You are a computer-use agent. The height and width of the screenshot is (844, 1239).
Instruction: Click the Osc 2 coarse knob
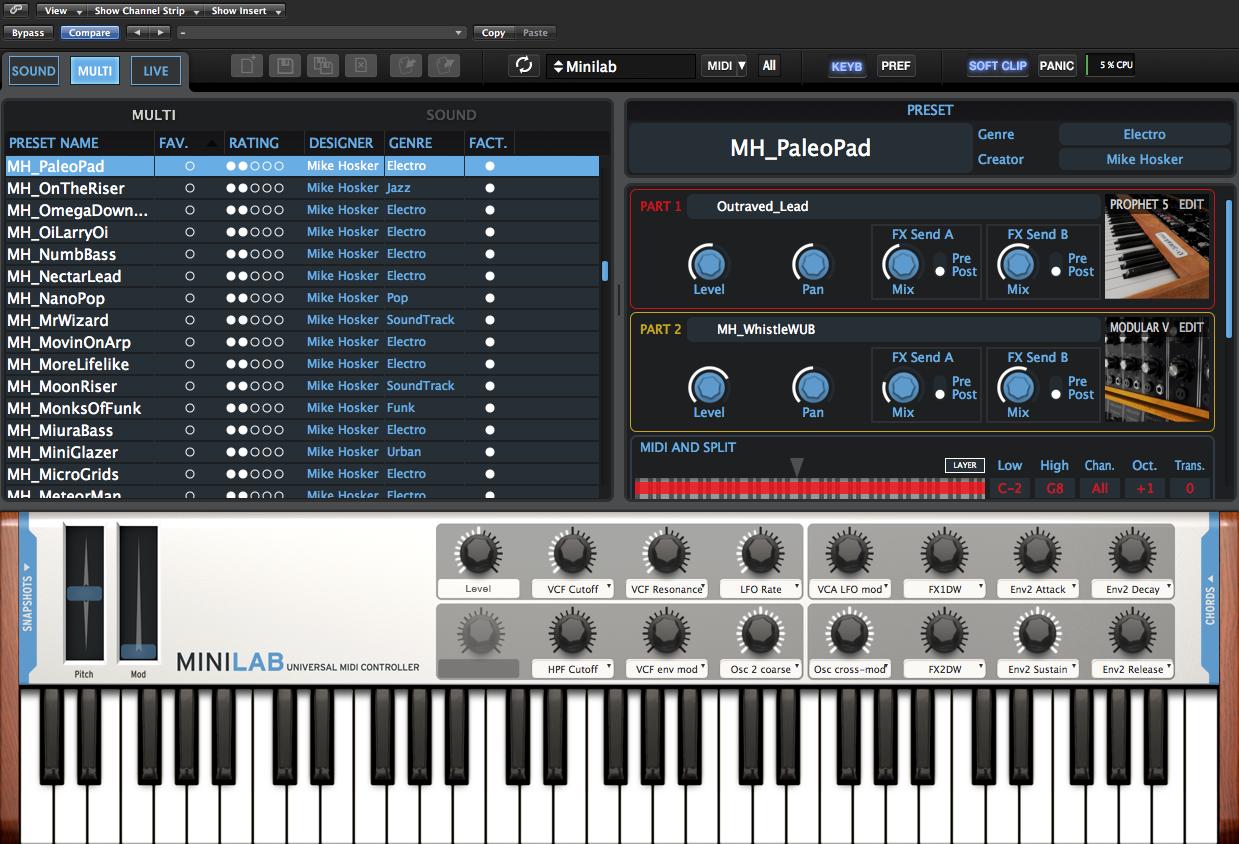pyautogui.click(x=759, y=631)
